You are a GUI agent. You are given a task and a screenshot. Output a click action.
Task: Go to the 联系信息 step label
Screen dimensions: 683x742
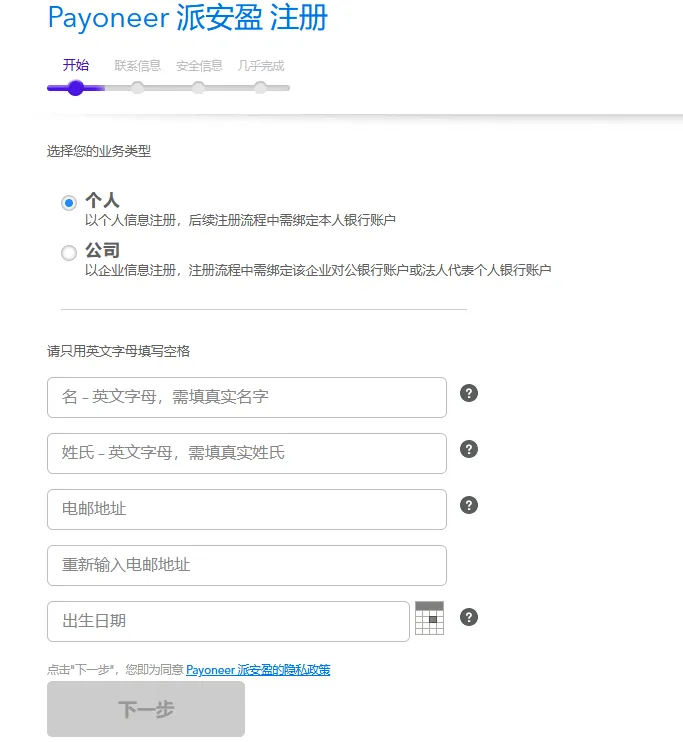(x=137, y=66)
